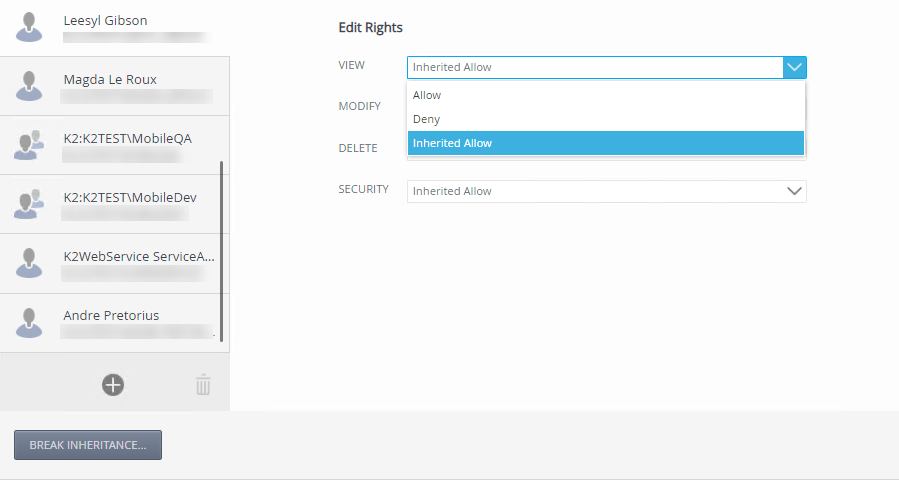
Task: Click the user list vertical scrollbar
Action: (x=222, y=250)
